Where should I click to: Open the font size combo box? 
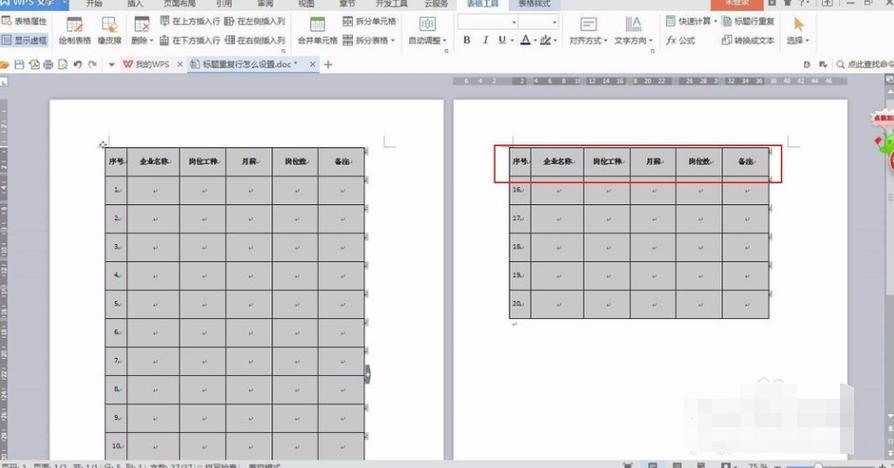[x=538, y=22]
